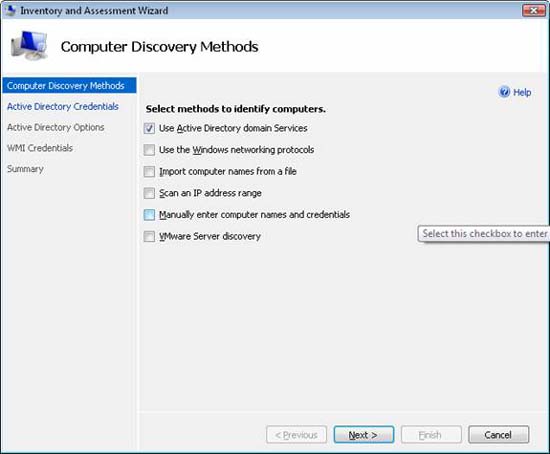Click the Finish button

431,435
